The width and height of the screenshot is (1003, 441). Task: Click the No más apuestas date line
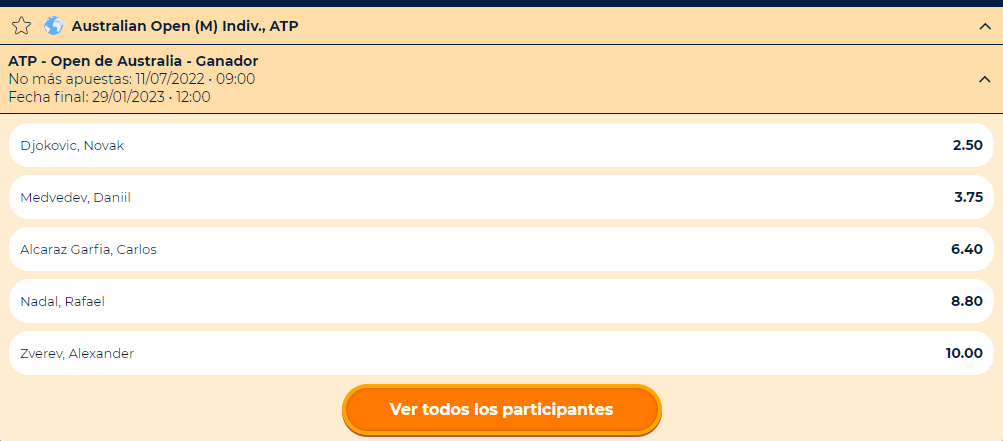pos(132,79)
